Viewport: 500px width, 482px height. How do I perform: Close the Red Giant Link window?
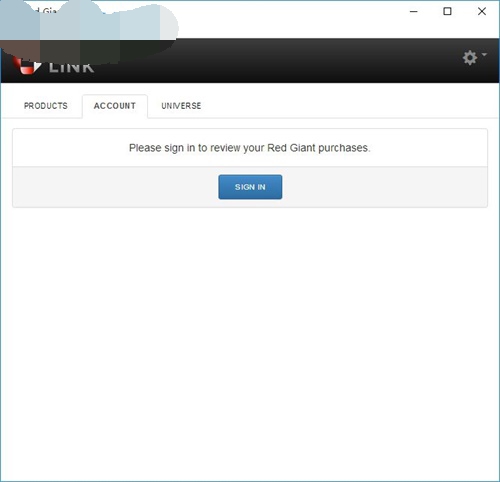click(482, 11)
